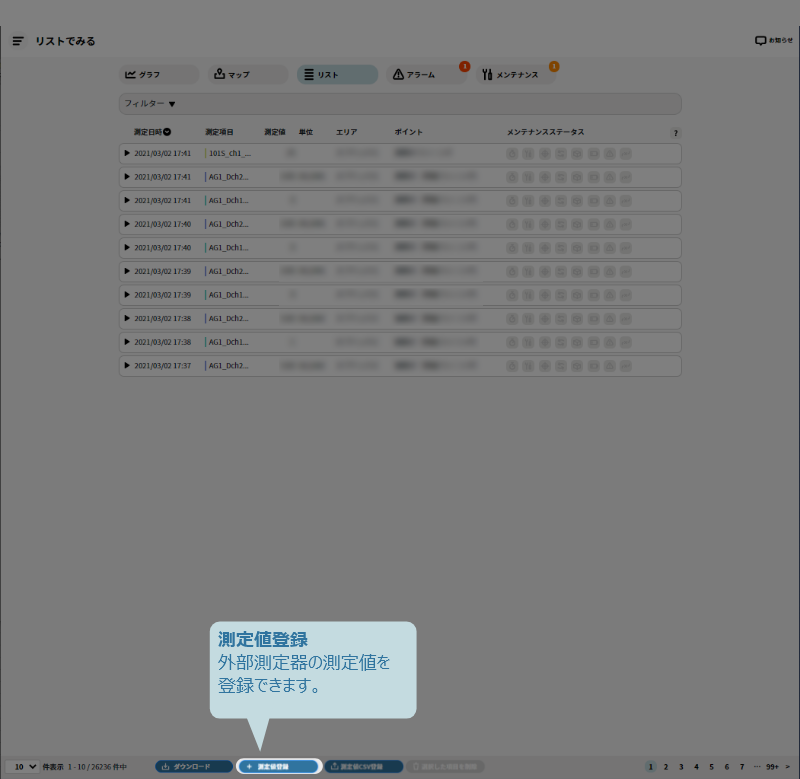
Task: Switch to the アラーム tab
Action: pos(426,74)
